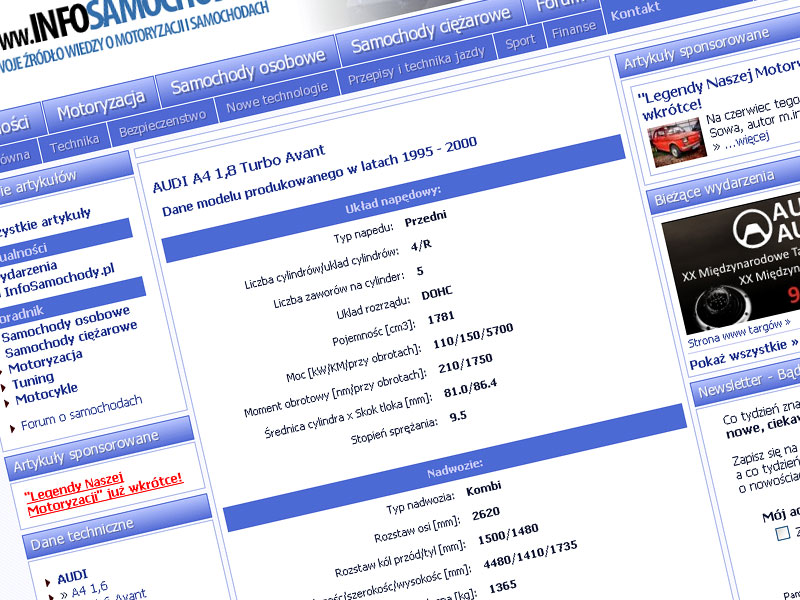Select the Bezpieczeństwo submenu item
Screen dimensions: 800x600
pyautogui.click(x=162, y=123)
